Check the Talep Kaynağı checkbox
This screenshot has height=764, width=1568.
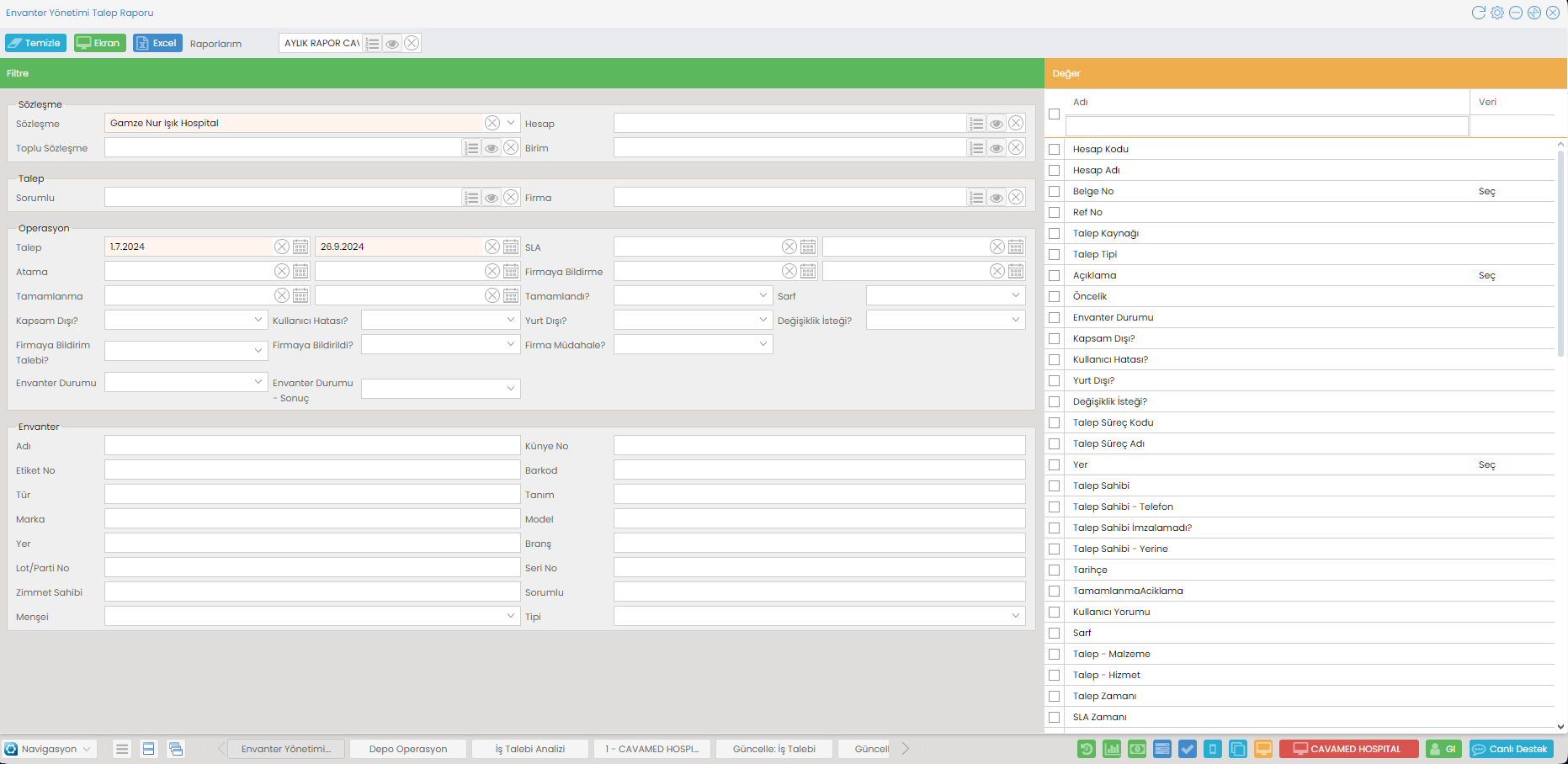pos(1054,233)
